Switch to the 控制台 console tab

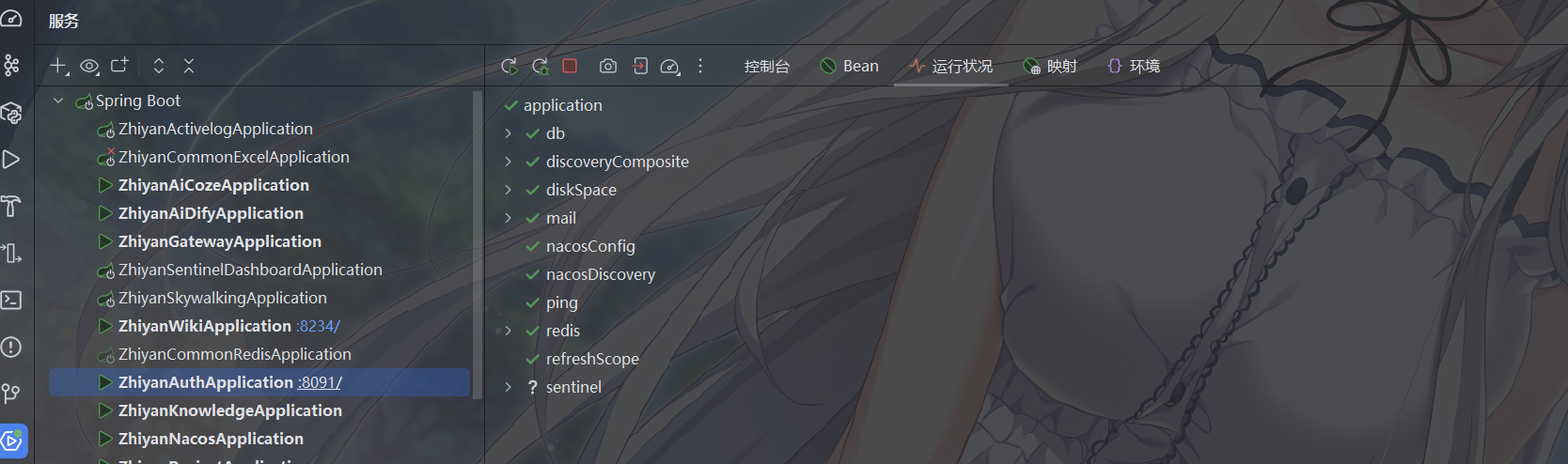[766, 66]
